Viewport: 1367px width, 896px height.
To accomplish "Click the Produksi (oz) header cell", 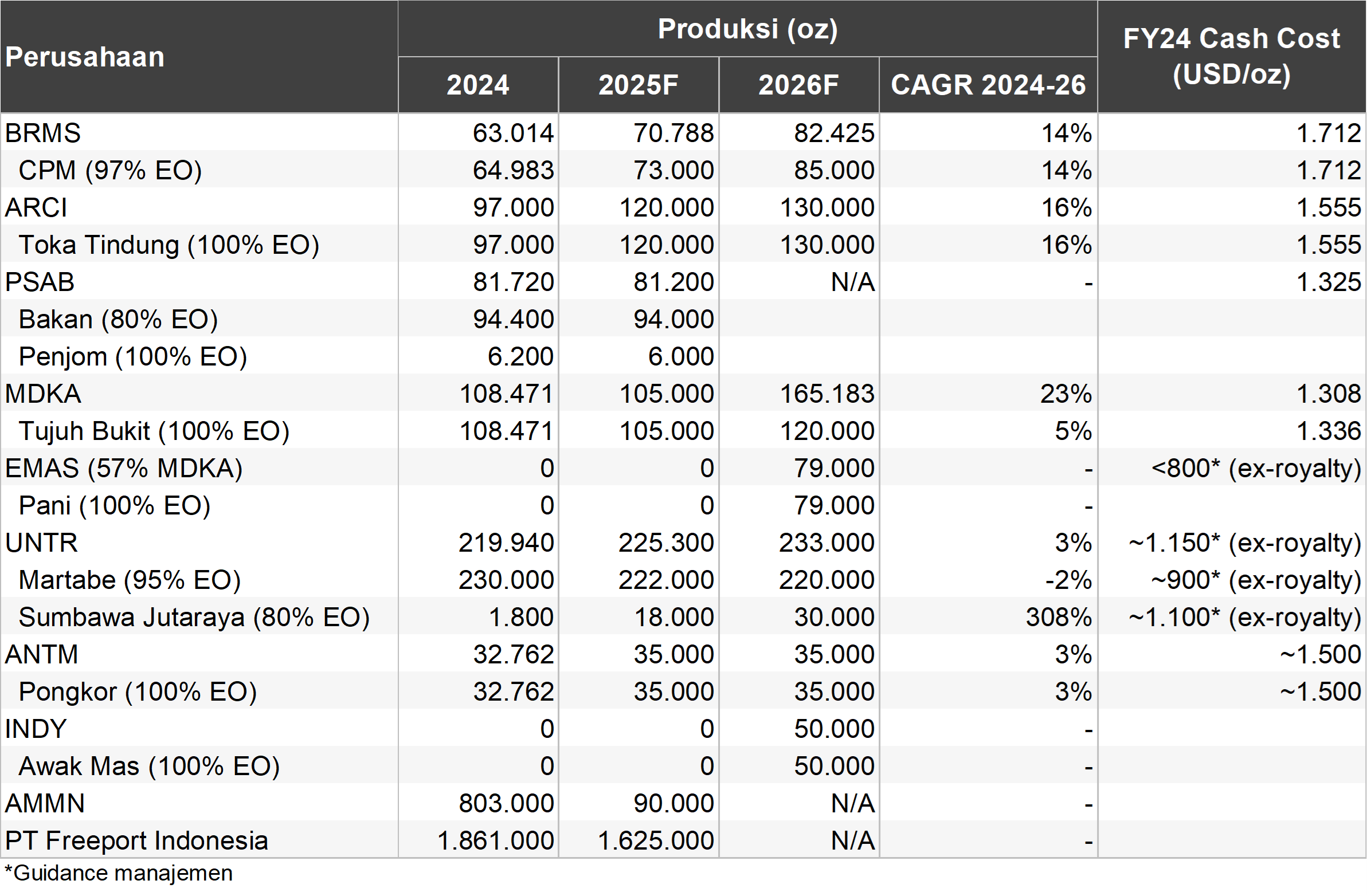I will point(747,29).
